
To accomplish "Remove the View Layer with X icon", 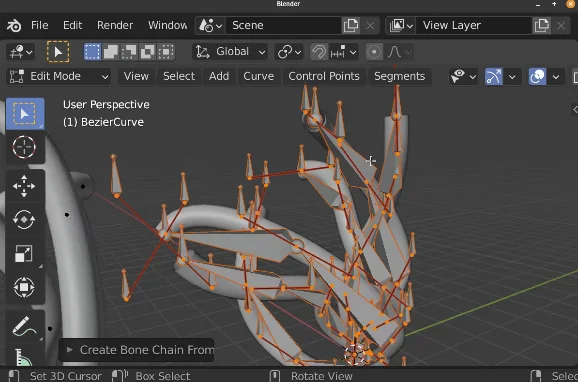I will pyautogui.click(x=561, y=25).
